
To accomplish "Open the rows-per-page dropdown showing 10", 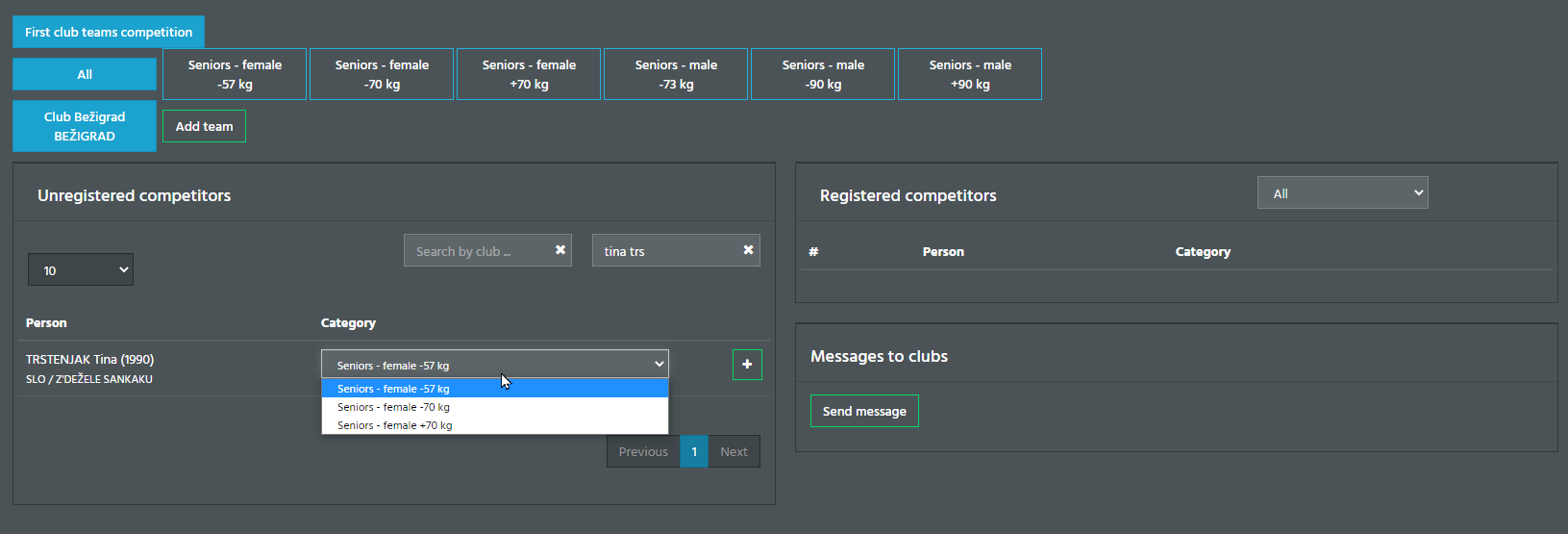I will 81,269.
